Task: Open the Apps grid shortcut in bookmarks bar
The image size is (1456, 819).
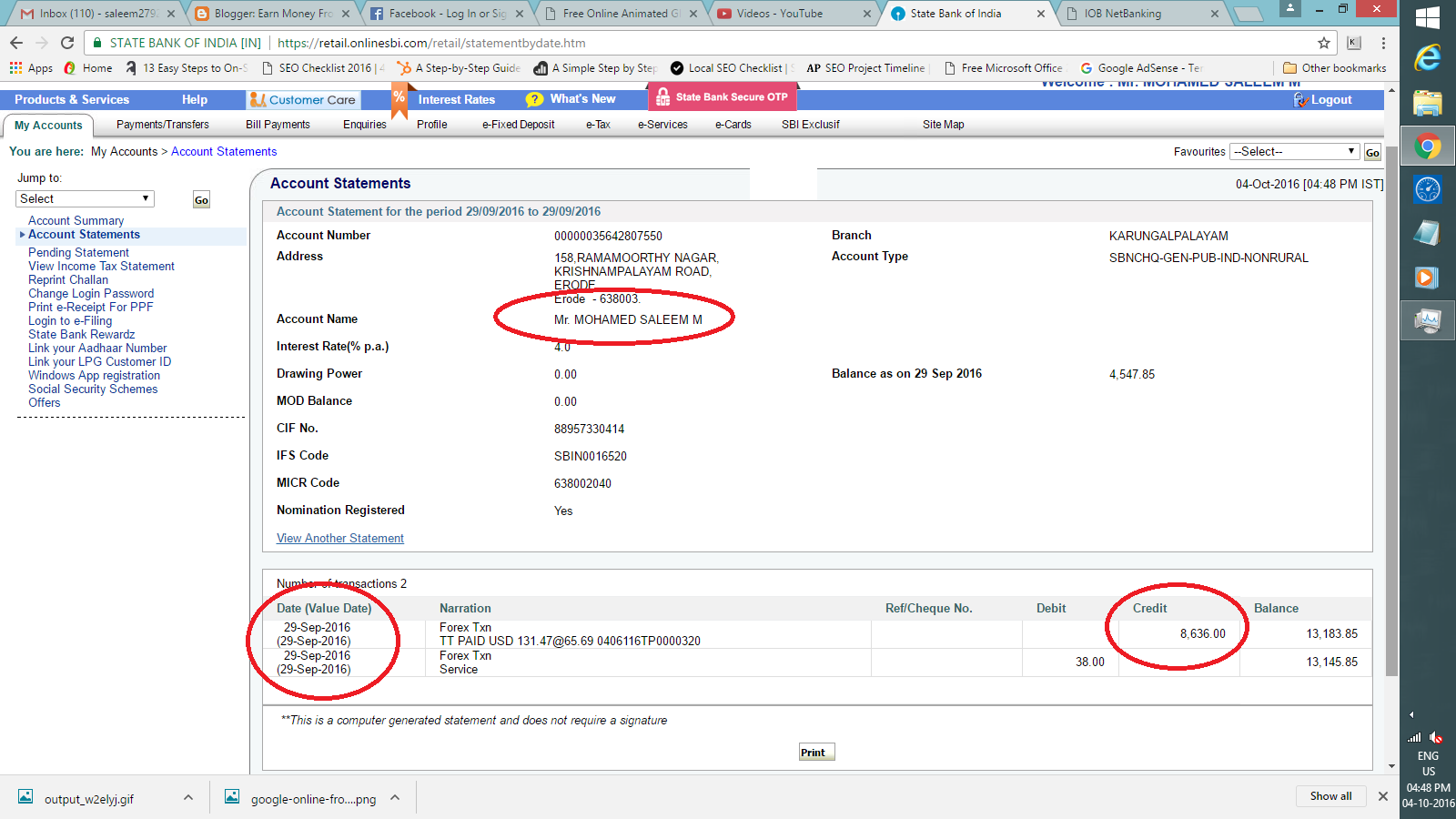Action: tap(31, 68)
